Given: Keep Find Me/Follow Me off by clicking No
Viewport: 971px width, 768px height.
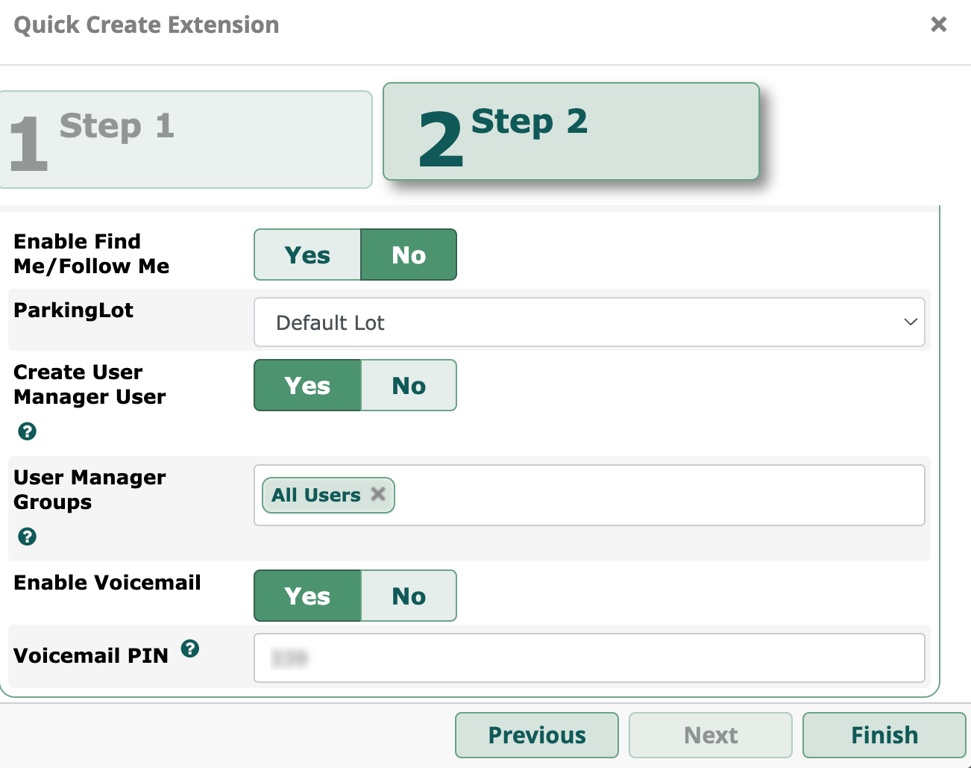Looking at the screenshot, I should click(x=408, y=254).
